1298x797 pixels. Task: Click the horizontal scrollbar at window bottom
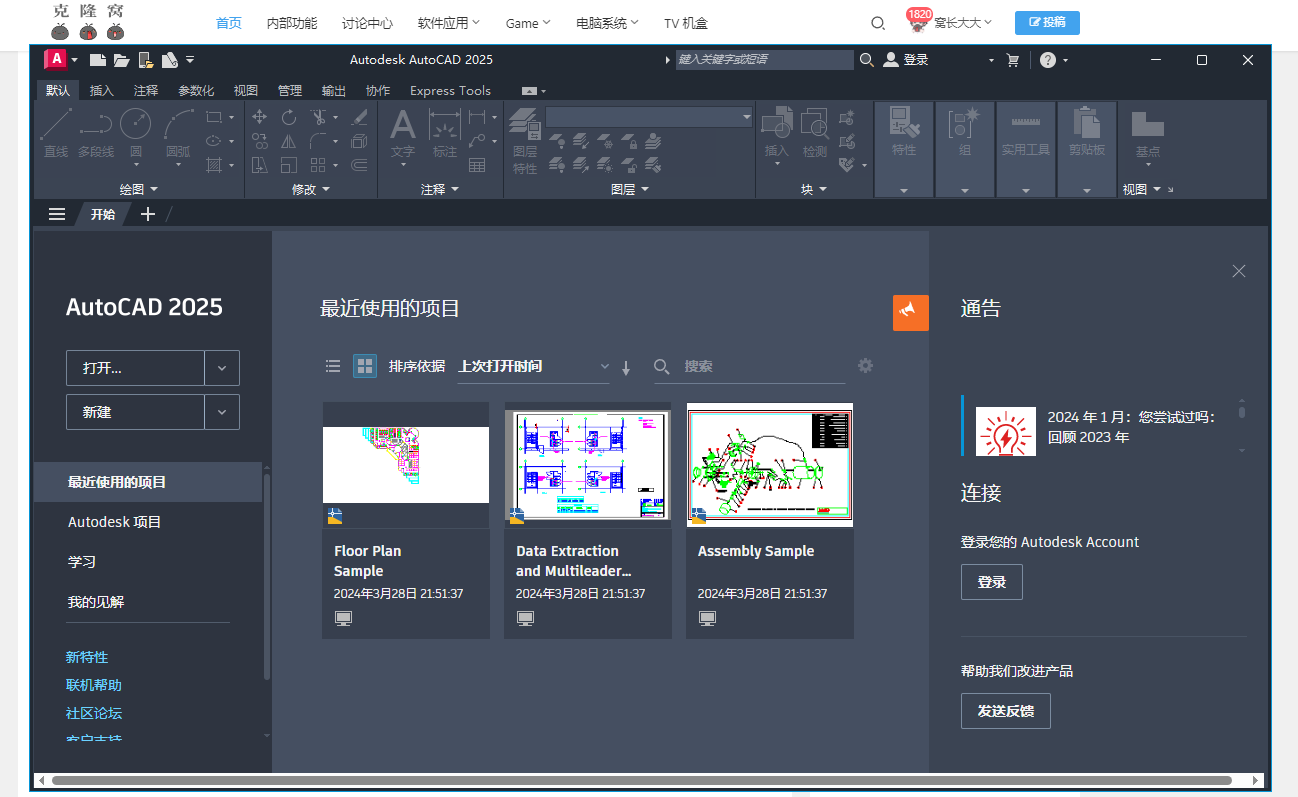pos(641,780)
